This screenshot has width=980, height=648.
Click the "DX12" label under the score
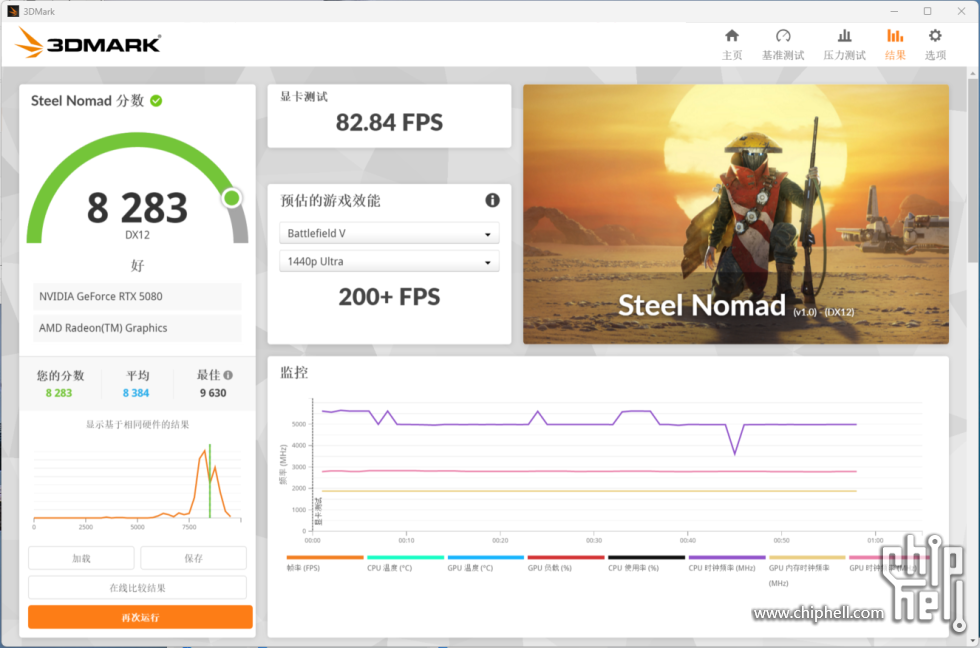click(x=137, y=235)
